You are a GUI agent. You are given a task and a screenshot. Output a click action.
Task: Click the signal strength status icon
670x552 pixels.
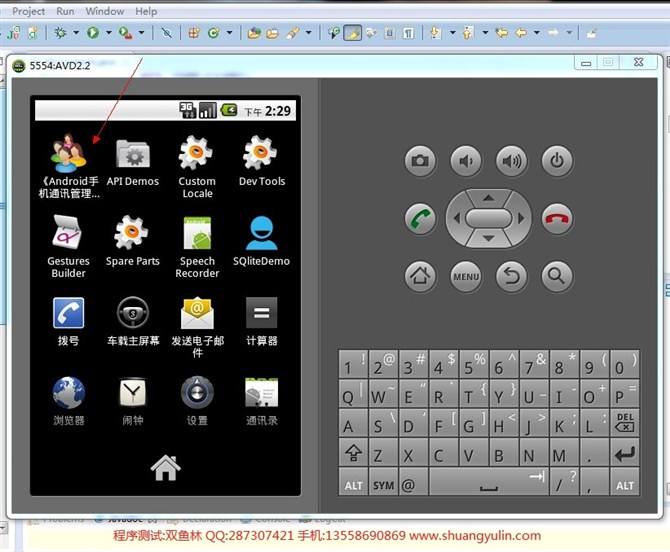click(208, 110)
